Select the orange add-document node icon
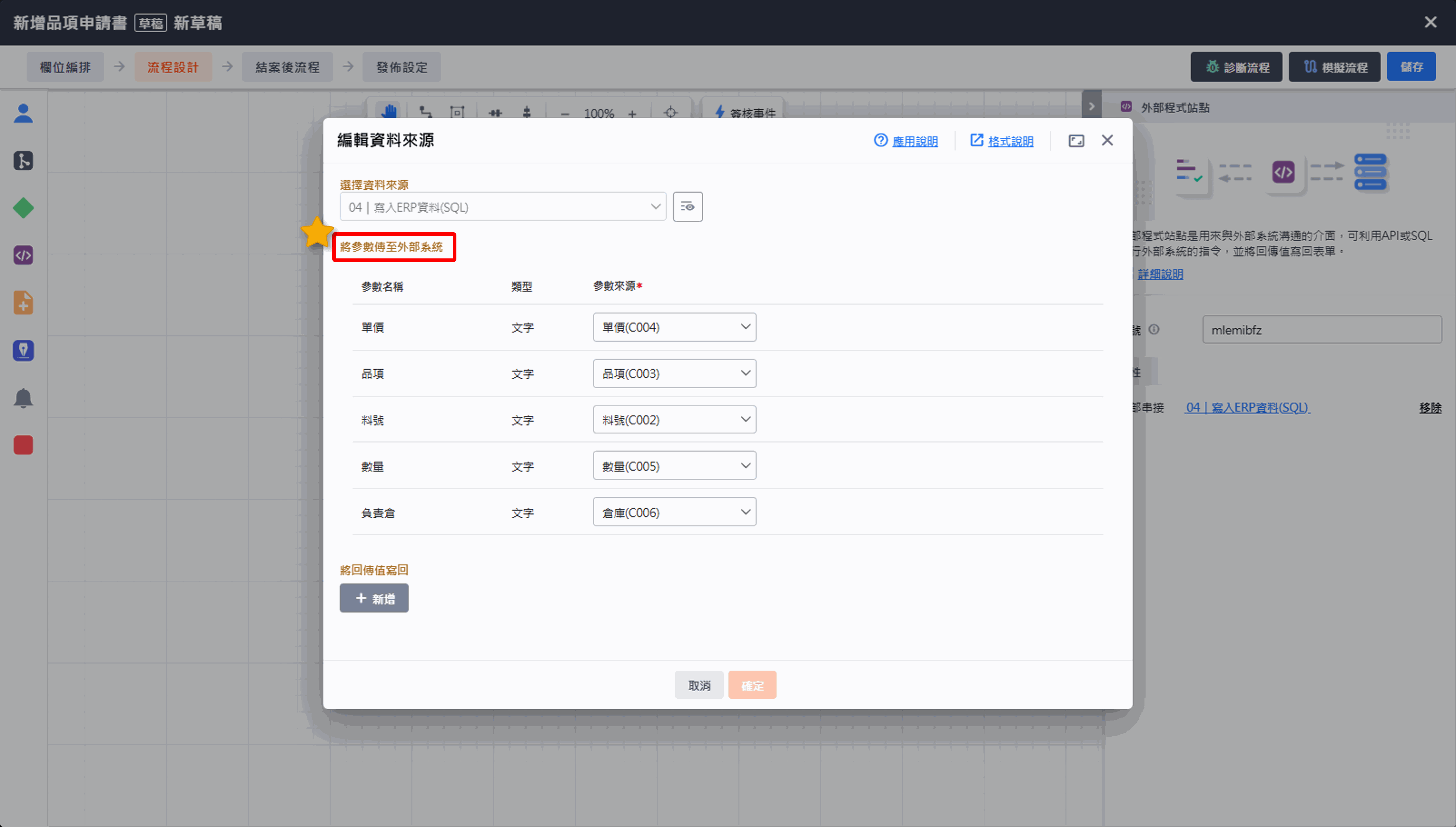Screen dimensions: 1456x827 (23, 303)
